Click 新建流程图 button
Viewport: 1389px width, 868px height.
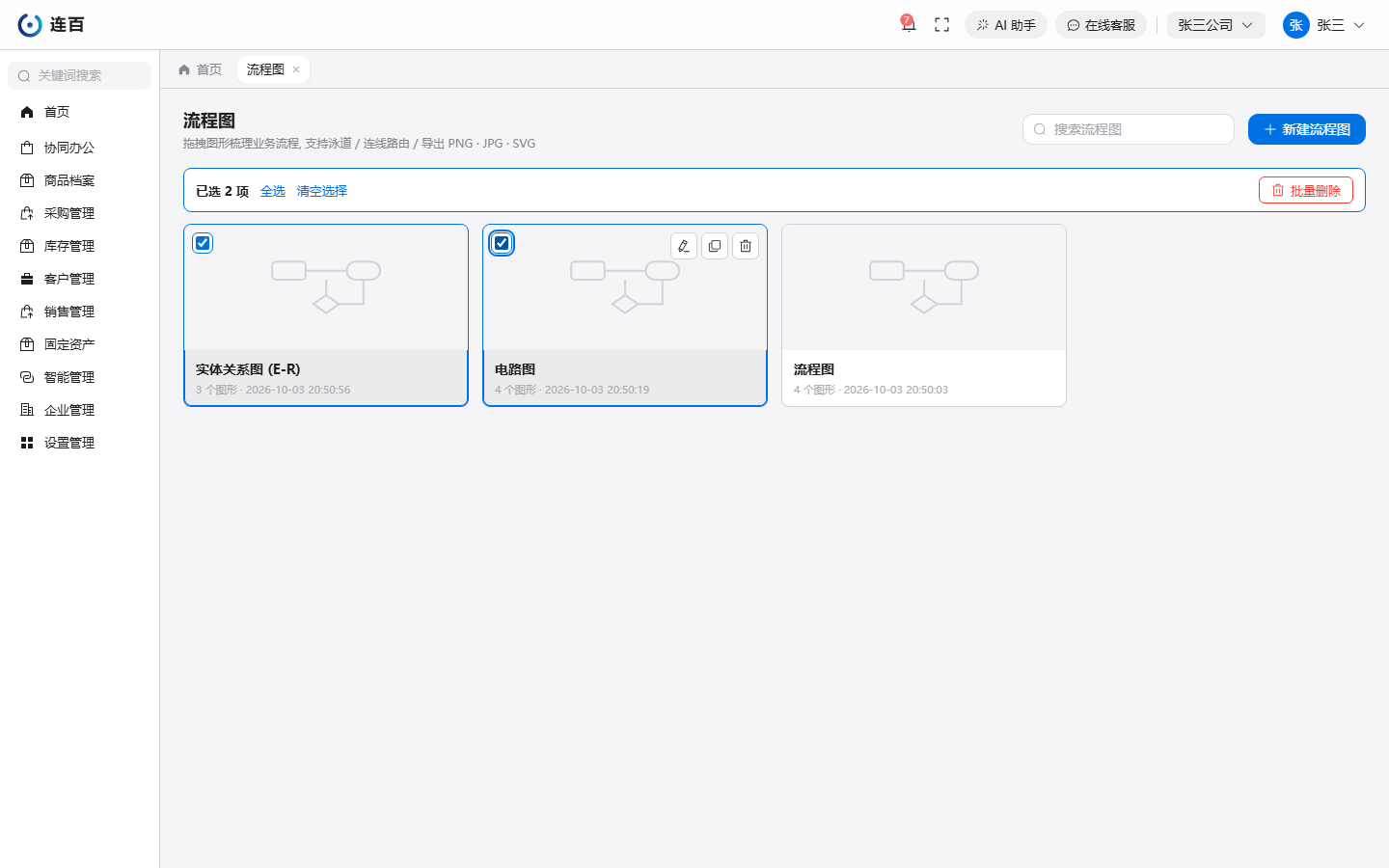coord(1307,129)
